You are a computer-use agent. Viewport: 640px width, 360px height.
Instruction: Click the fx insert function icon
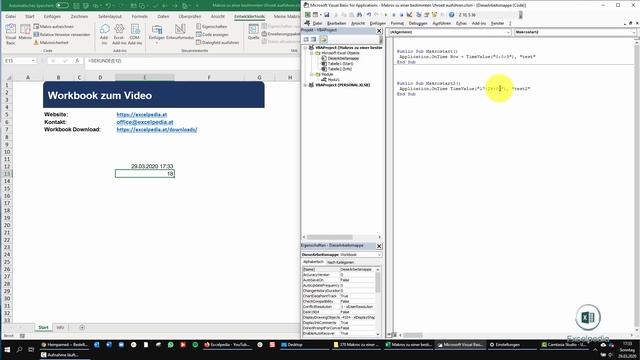pos(77,61)
